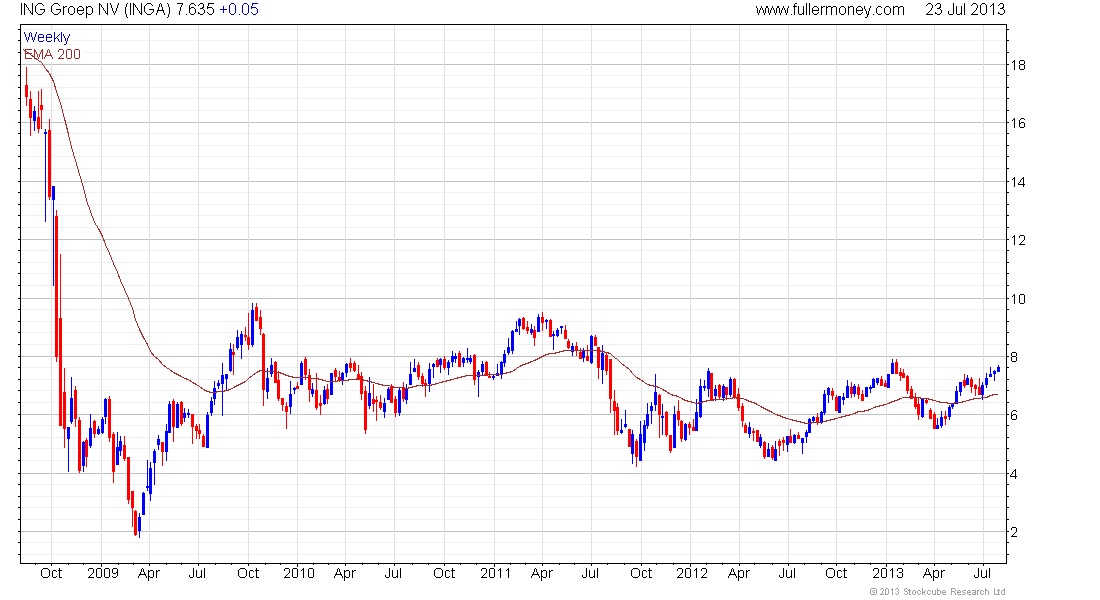Click the 2009 year axis label

click(102, 573)
